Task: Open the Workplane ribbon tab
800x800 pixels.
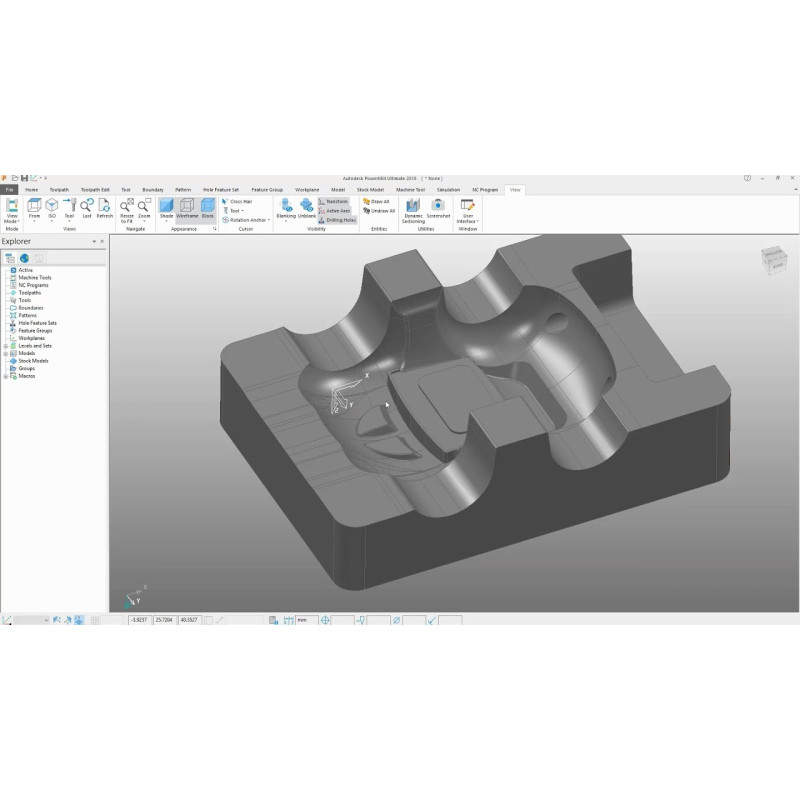Action: tap(307, 189)
